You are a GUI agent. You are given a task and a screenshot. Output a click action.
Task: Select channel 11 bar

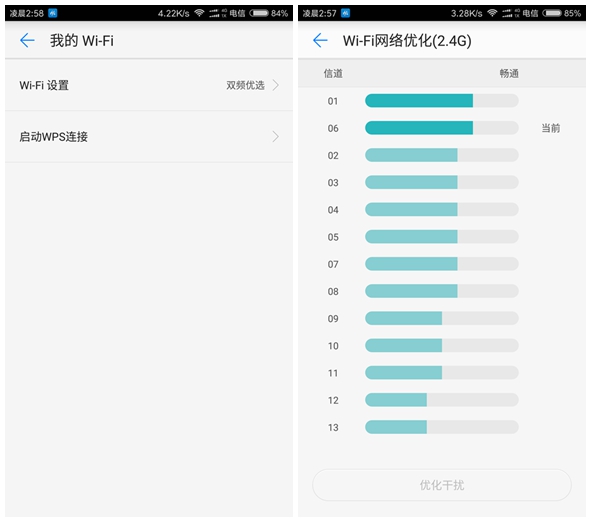pos(442,373)
